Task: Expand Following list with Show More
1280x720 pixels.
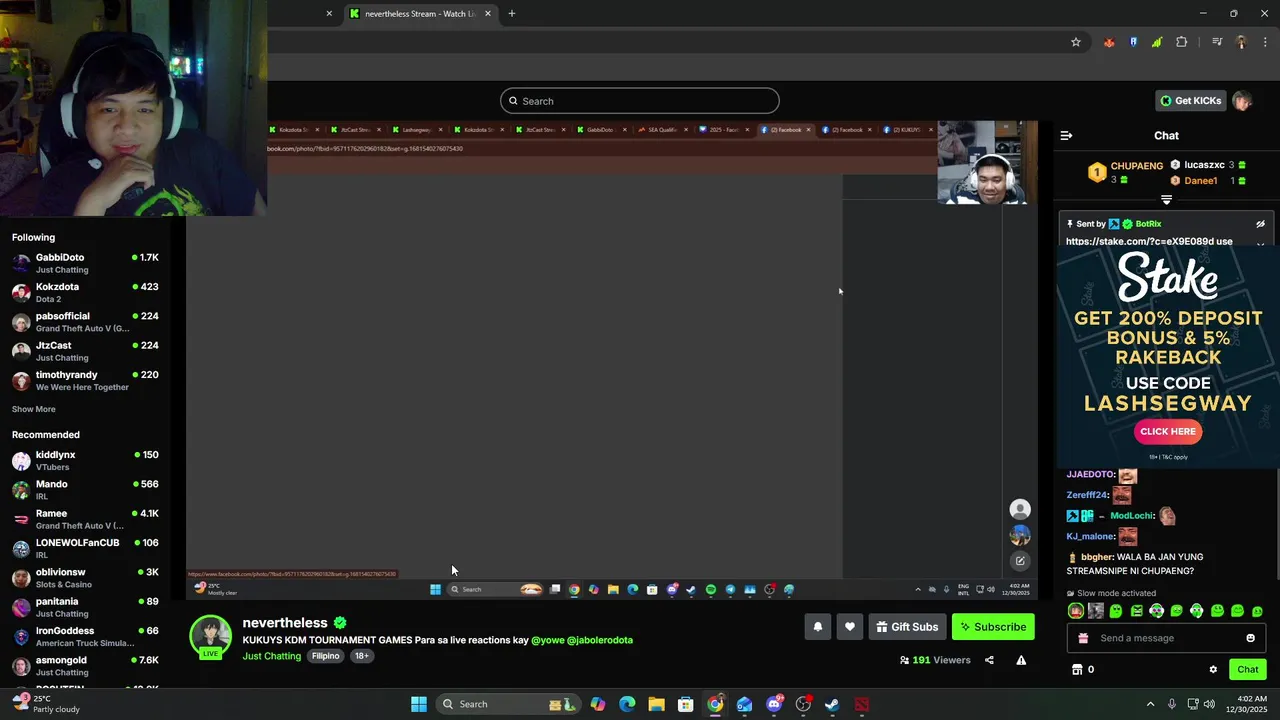Action: pyautogui.click(x=34, y=409)
